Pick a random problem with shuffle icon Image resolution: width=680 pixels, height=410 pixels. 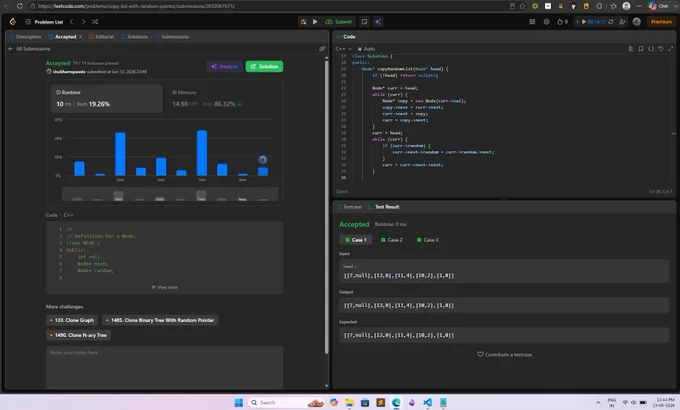95,22
